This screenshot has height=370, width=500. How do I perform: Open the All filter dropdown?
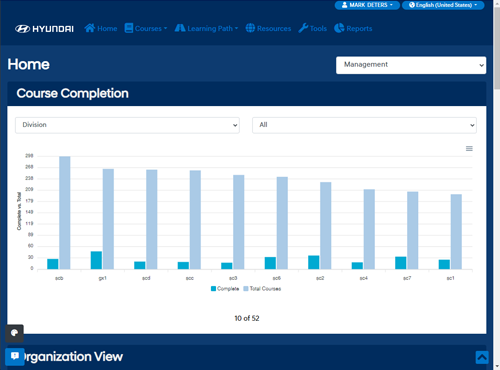(x=364, y=125)
